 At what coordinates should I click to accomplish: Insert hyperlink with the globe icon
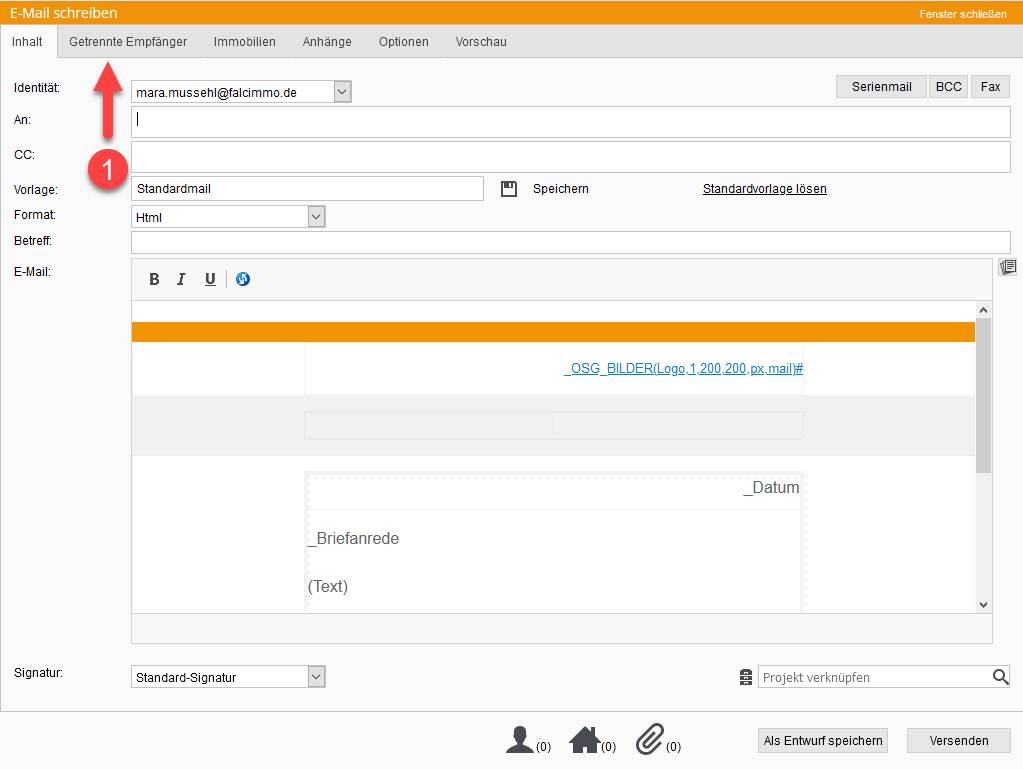click(x=243, y=279)
